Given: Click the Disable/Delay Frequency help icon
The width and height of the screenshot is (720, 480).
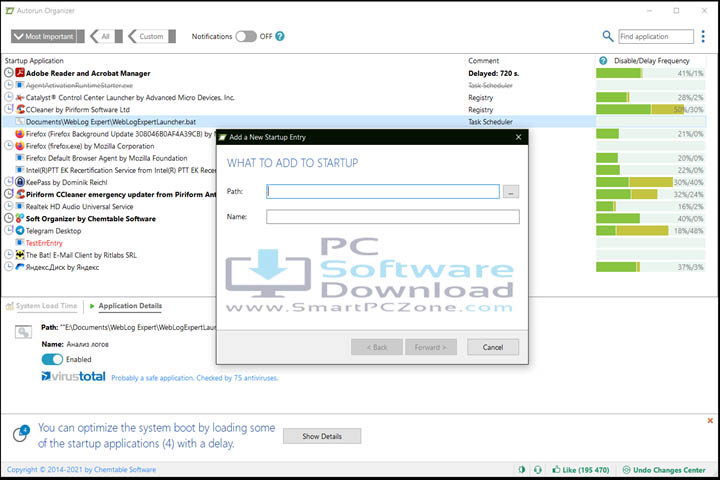Looking at the screenshot, I should 603,61.
